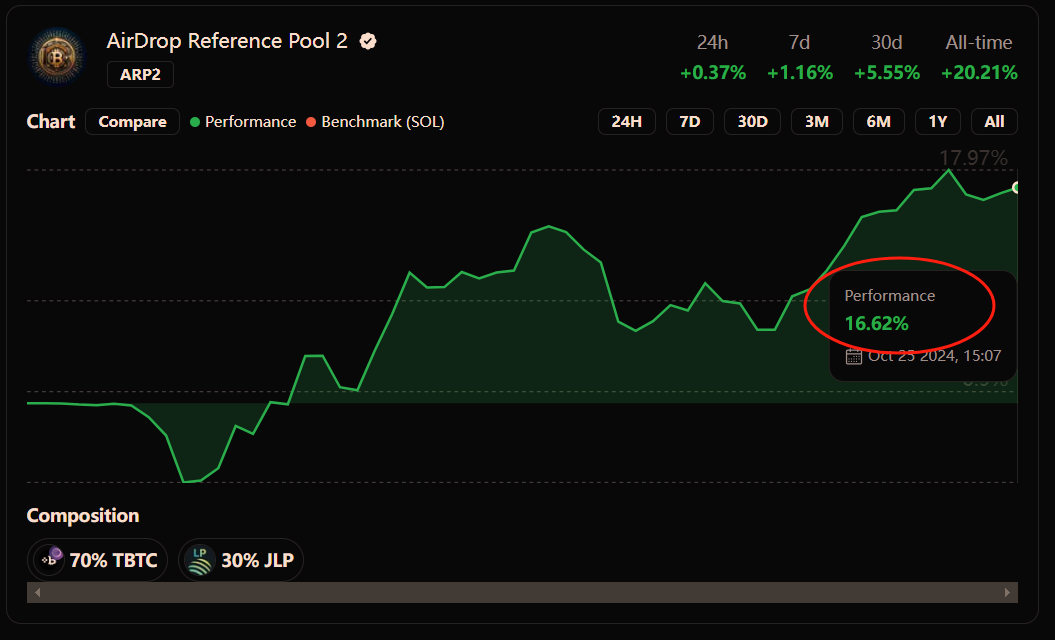Choose the 6M chart range
Viewport: 1055px width, 640px height.
point(879,122)
